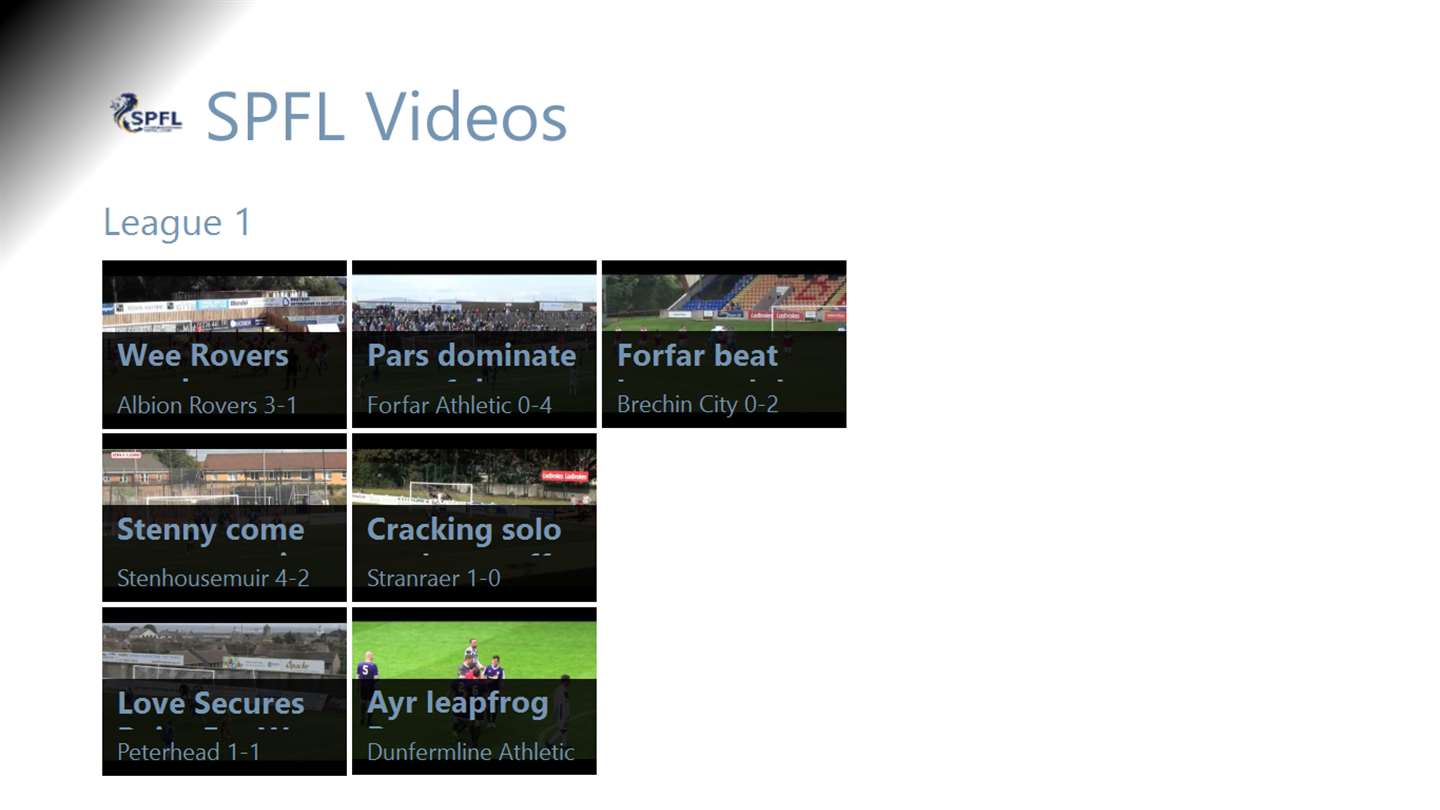Click the Cracking solo headline text
The image size is (1440, 810).
[x=464, y=530]
